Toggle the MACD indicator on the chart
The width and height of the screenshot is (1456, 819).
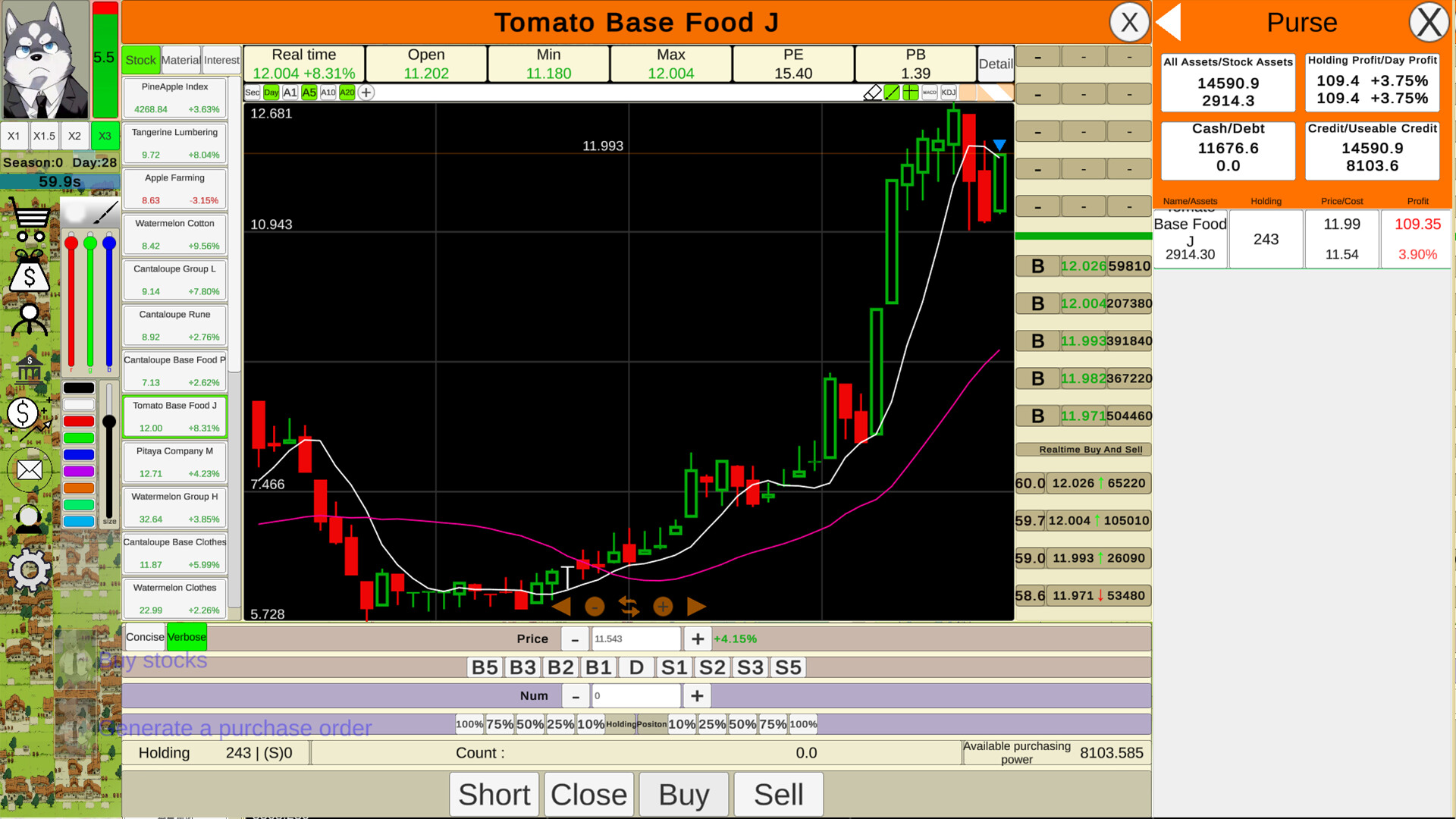[928, 93]
